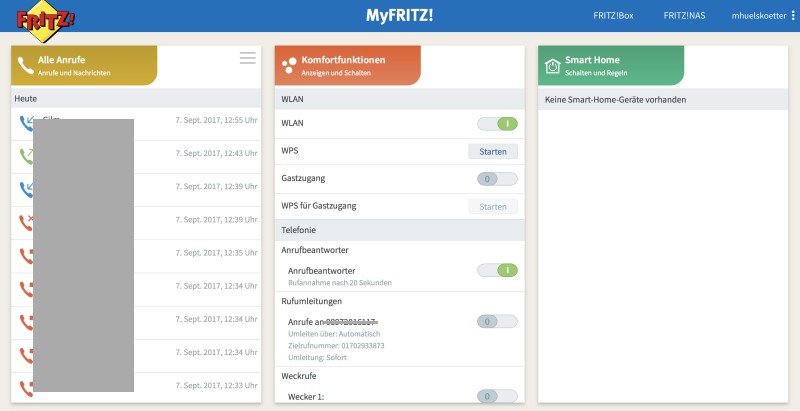Click the Heute section header

point(136,98)
